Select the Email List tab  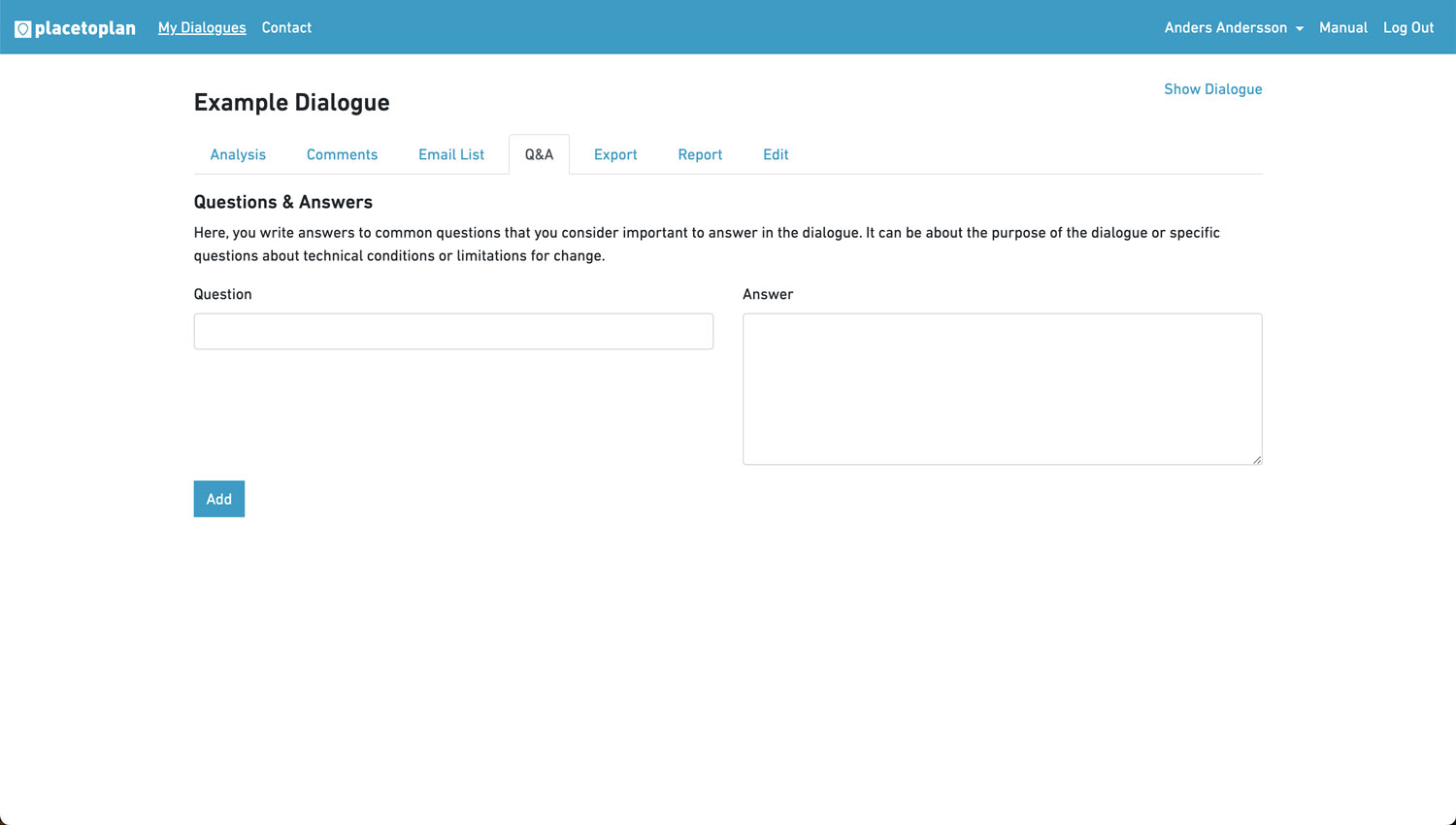point(451,155)
